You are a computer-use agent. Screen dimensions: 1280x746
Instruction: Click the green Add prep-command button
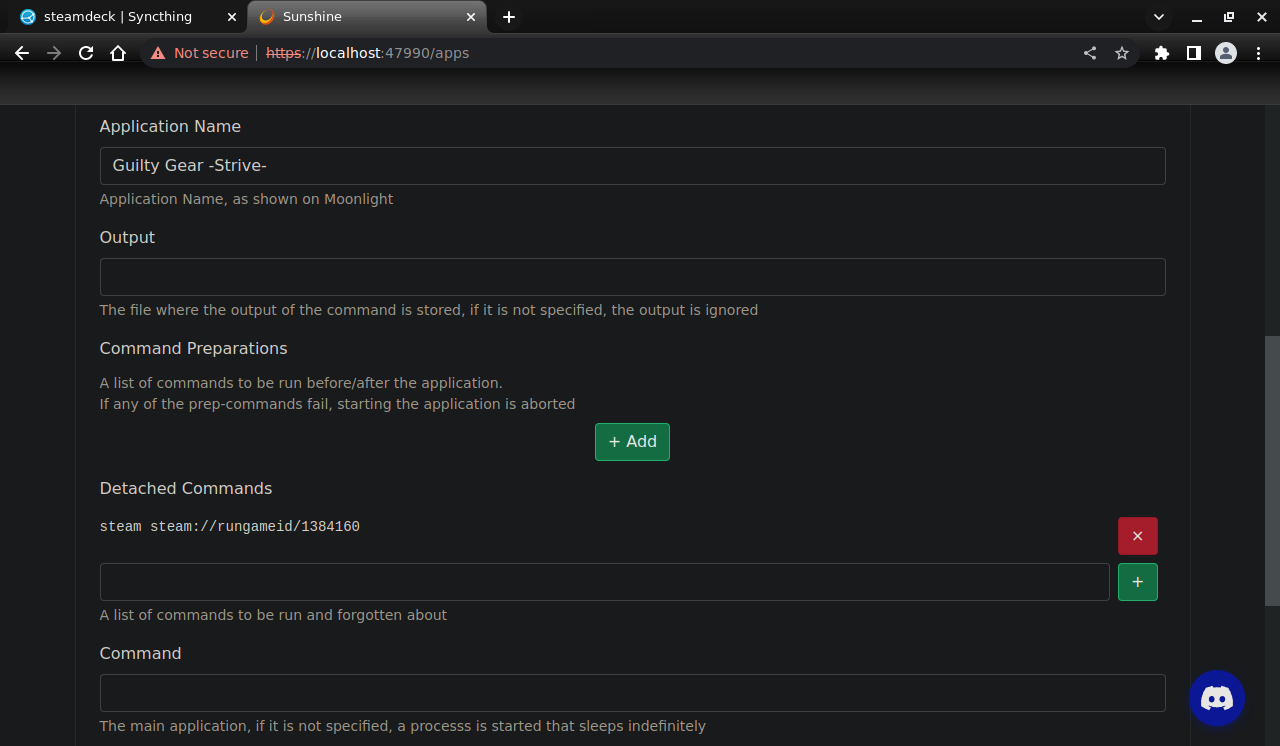pyautogui.click(x=632, y=442)
